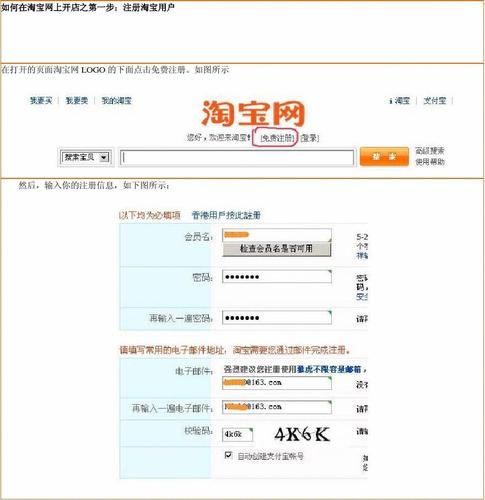Click the 校验码 input box

(x=237, y=434)
